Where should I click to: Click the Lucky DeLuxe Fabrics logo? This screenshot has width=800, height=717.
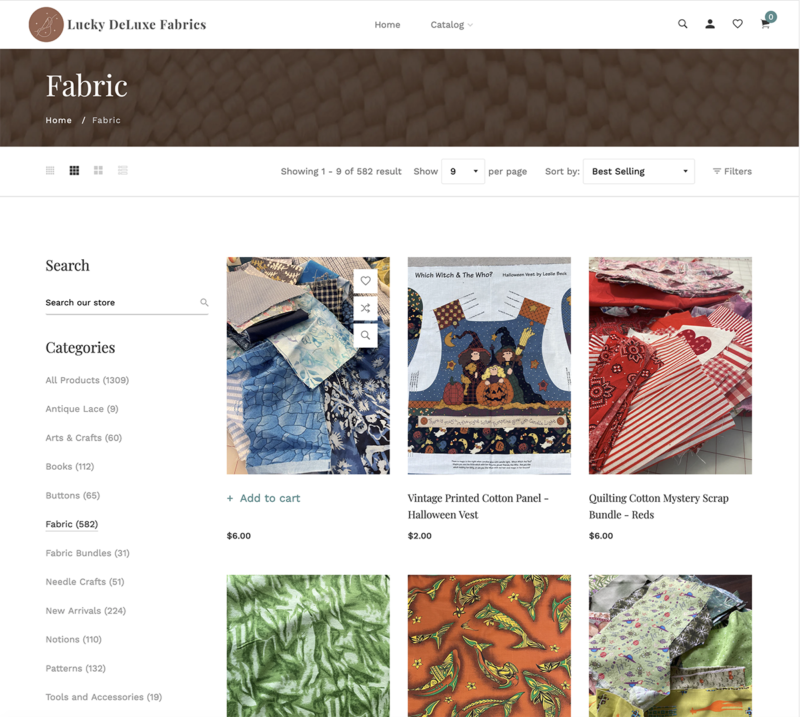(117, 24)
